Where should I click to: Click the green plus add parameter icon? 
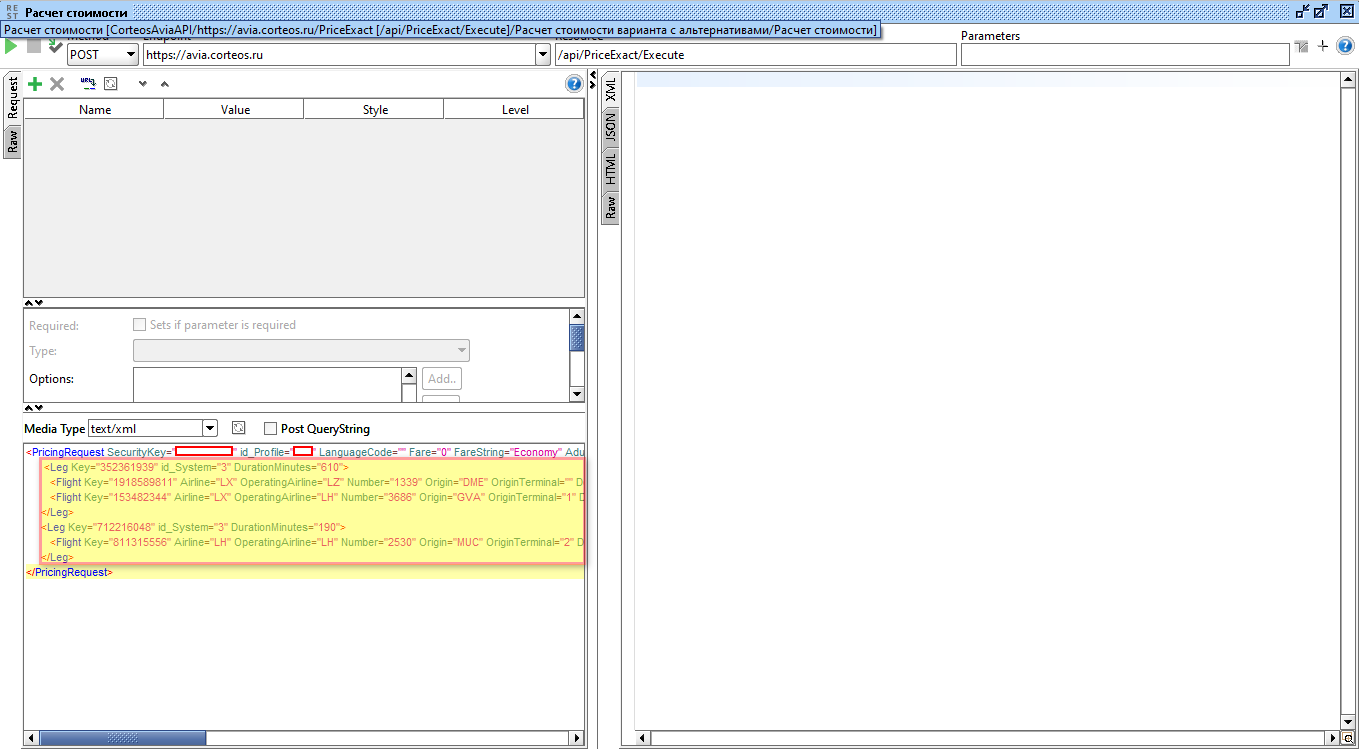coord(35,85)
